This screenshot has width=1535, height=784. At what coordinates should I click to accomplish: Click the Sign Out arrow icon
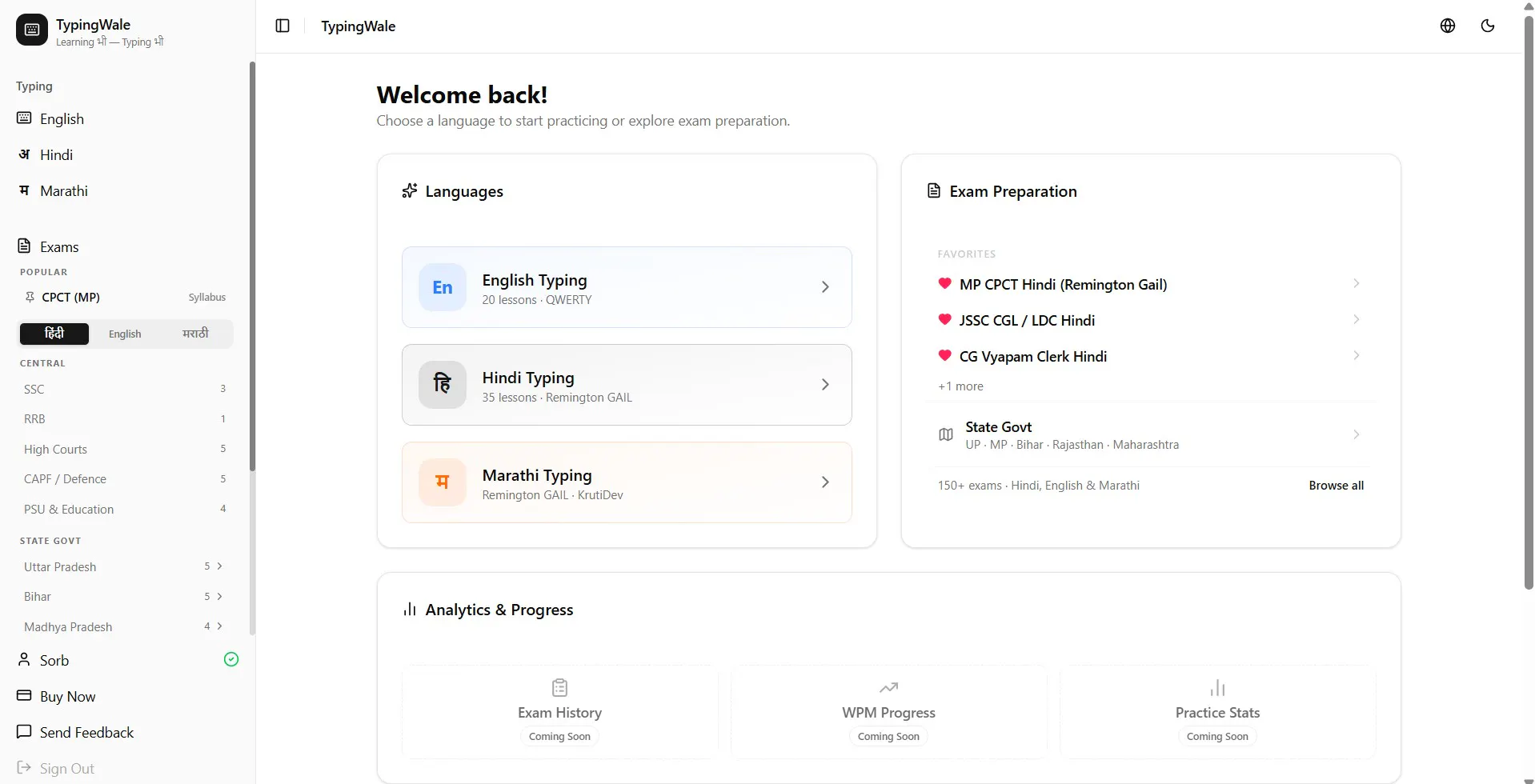pyautogui.click(x=24, y=768)
